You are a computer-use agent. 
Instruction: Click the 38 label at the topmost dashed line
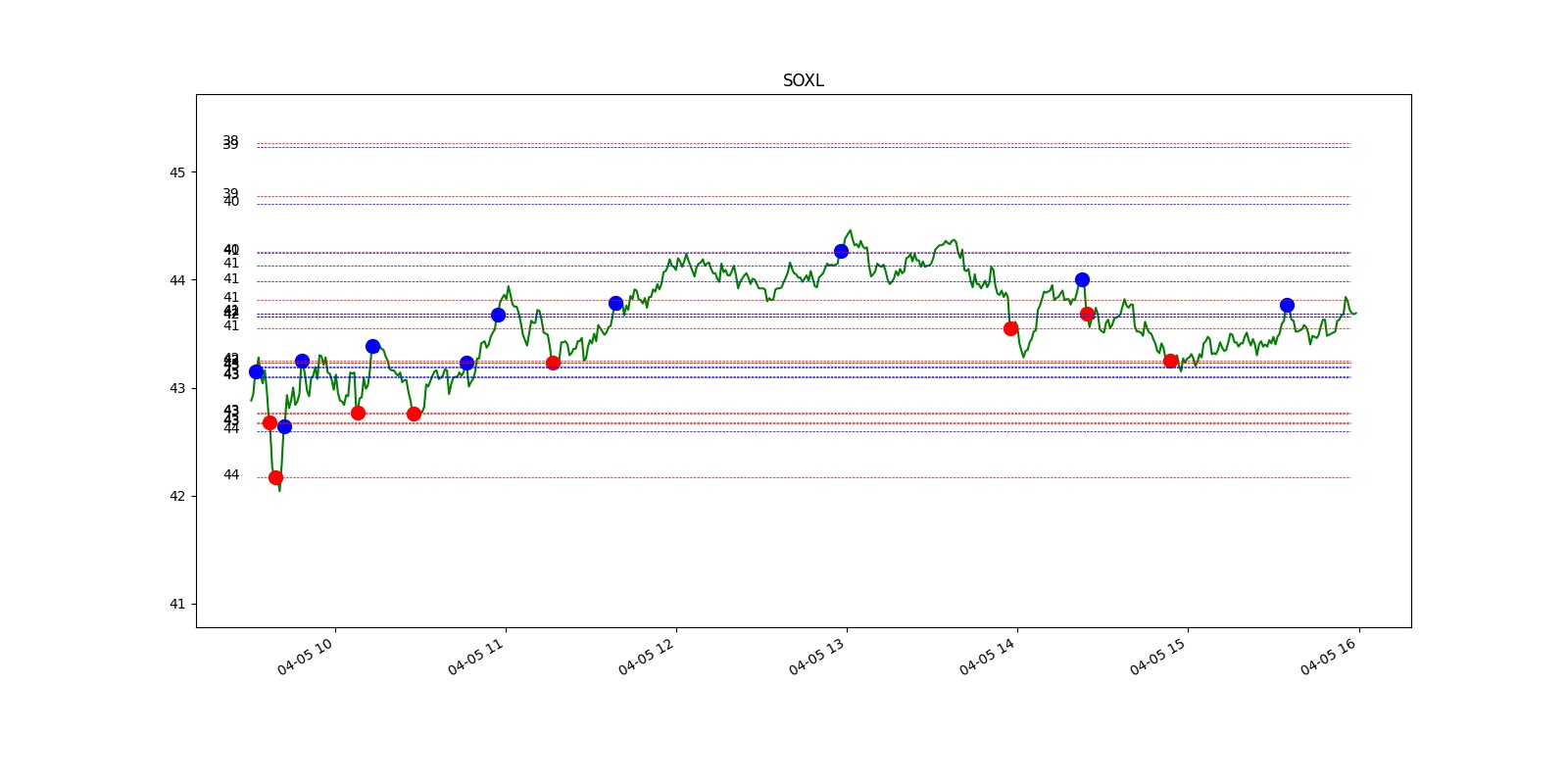pos(231,140)
